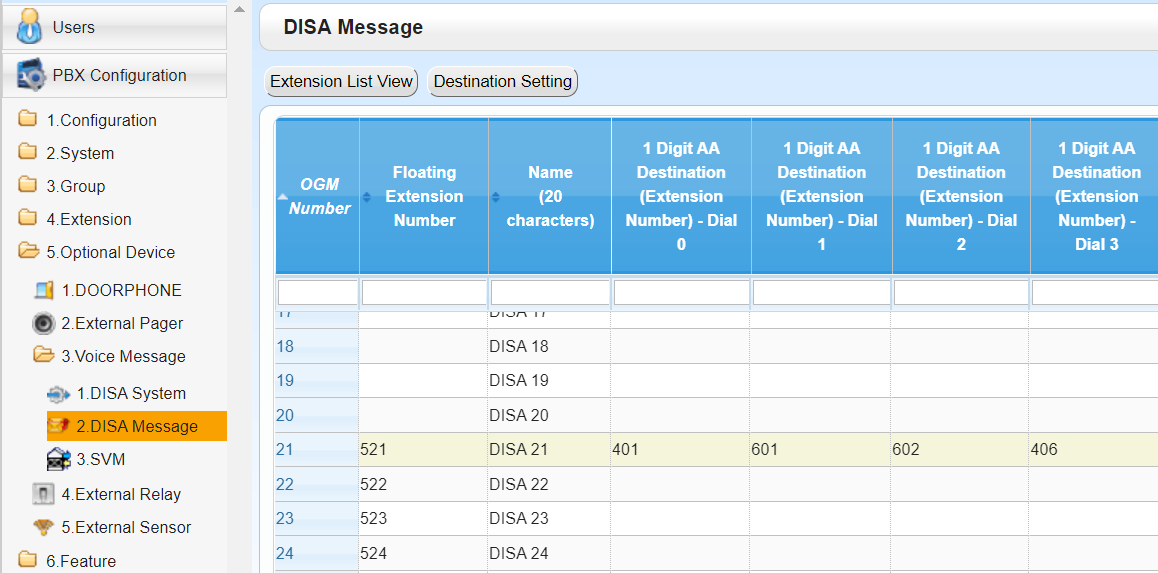Click the PBX Configuration gear icon
This screenshot has height=573, width=1158.
coord(30,76)
